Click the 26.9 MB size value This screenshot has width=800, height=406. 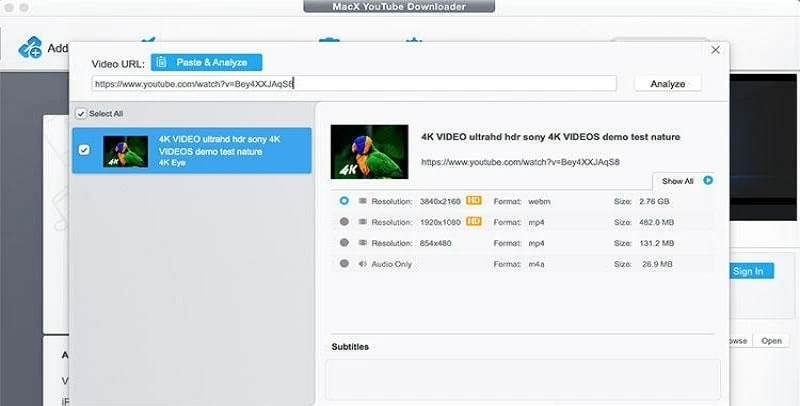tap(657, 264)
